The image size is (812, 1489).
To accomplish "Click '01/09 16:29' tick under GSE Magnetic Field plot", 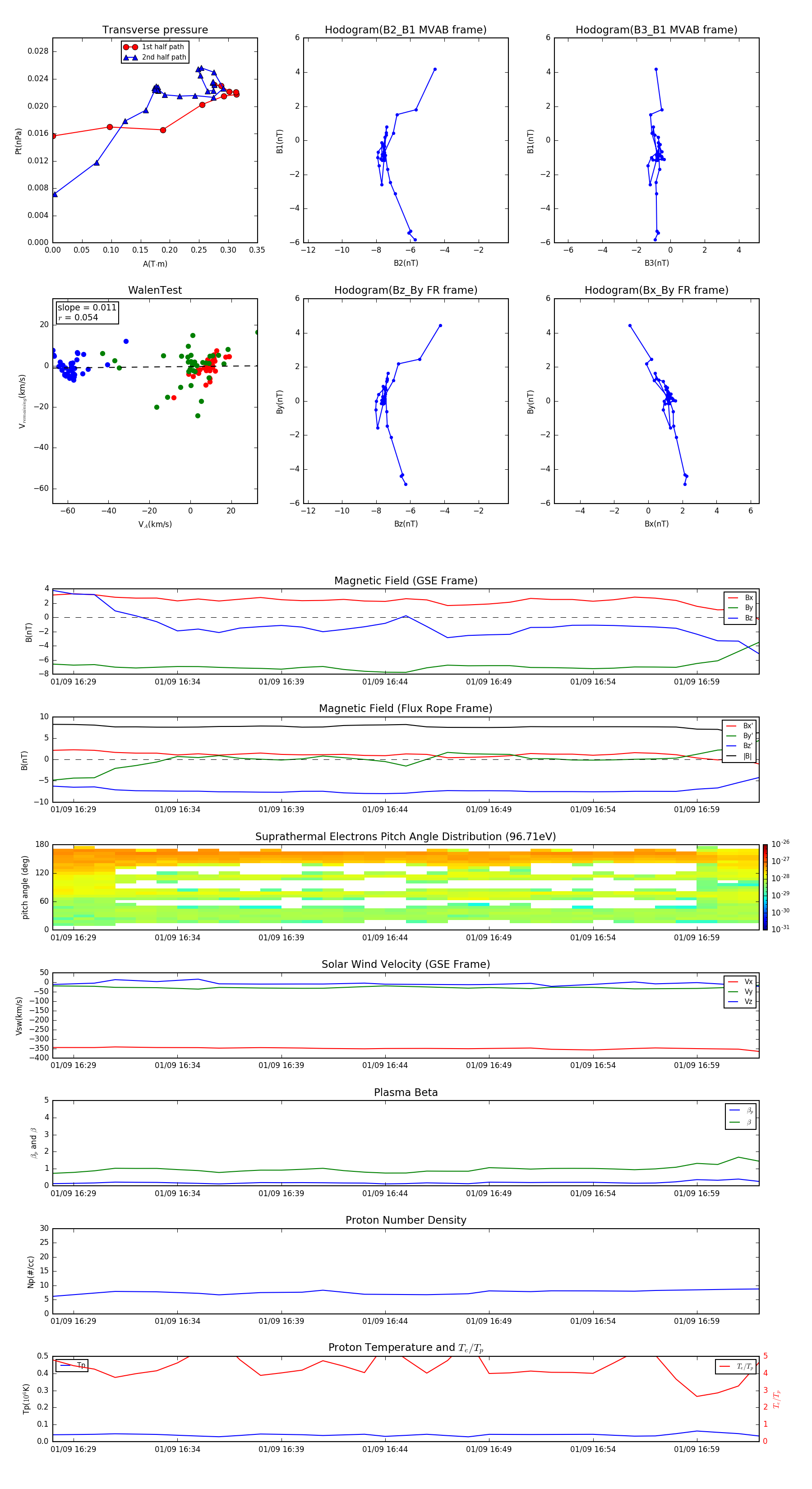I will click(x=74, y=682).
